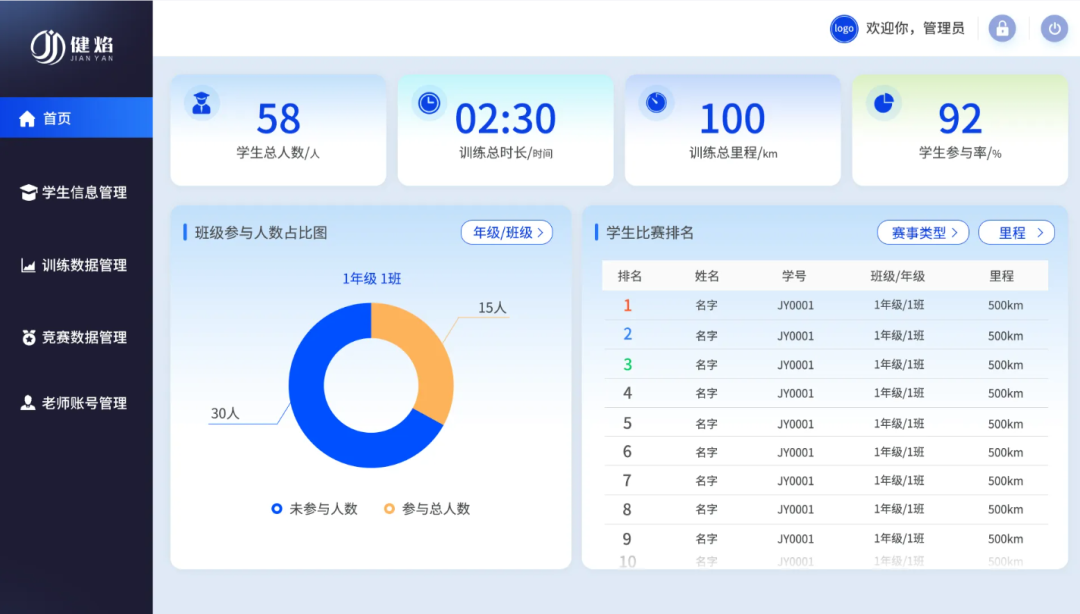Toggle the 参与总人数 legend item
This screenshot has height=614, width=1080.
point(427,509)
